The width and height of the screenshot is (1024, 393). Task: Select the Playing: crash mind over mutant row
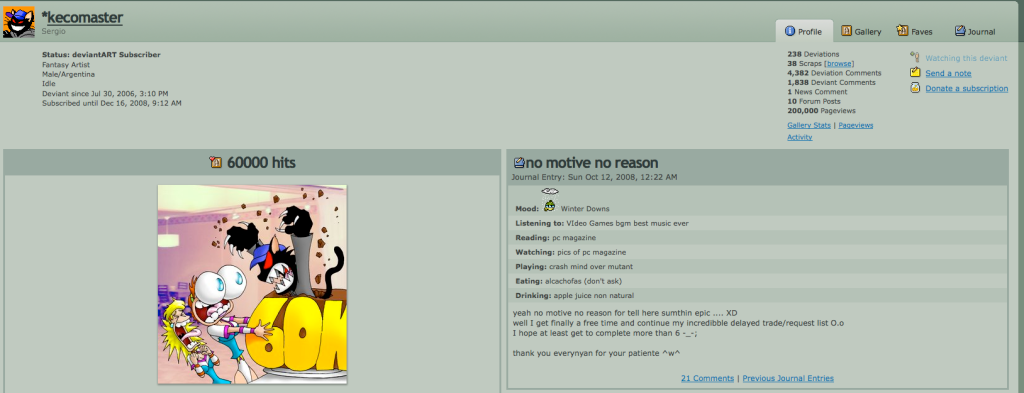[757, 266]
